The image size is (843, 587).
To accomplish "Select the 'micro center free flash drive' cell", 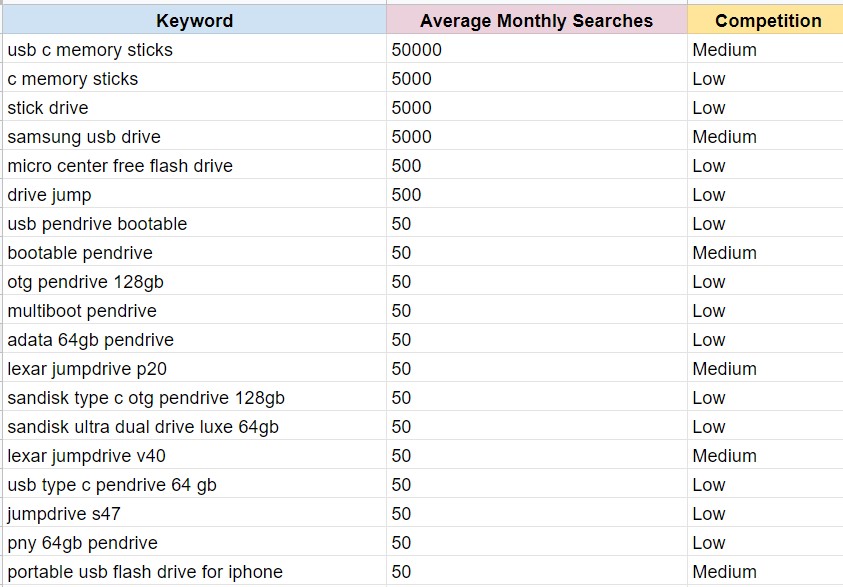I will pyautogui.click(x=120, y=166).
